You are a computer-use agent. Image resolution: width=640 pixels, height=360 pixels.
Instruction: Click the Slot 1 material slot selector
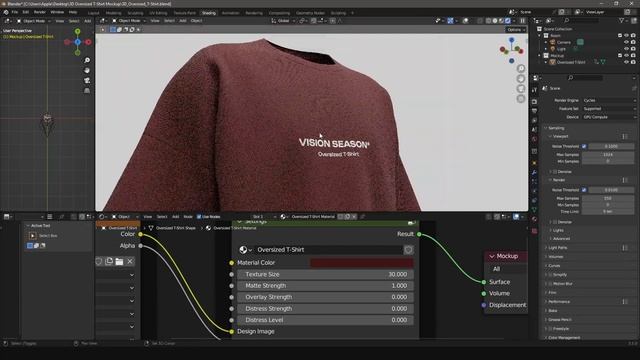[x=263, y=217]
